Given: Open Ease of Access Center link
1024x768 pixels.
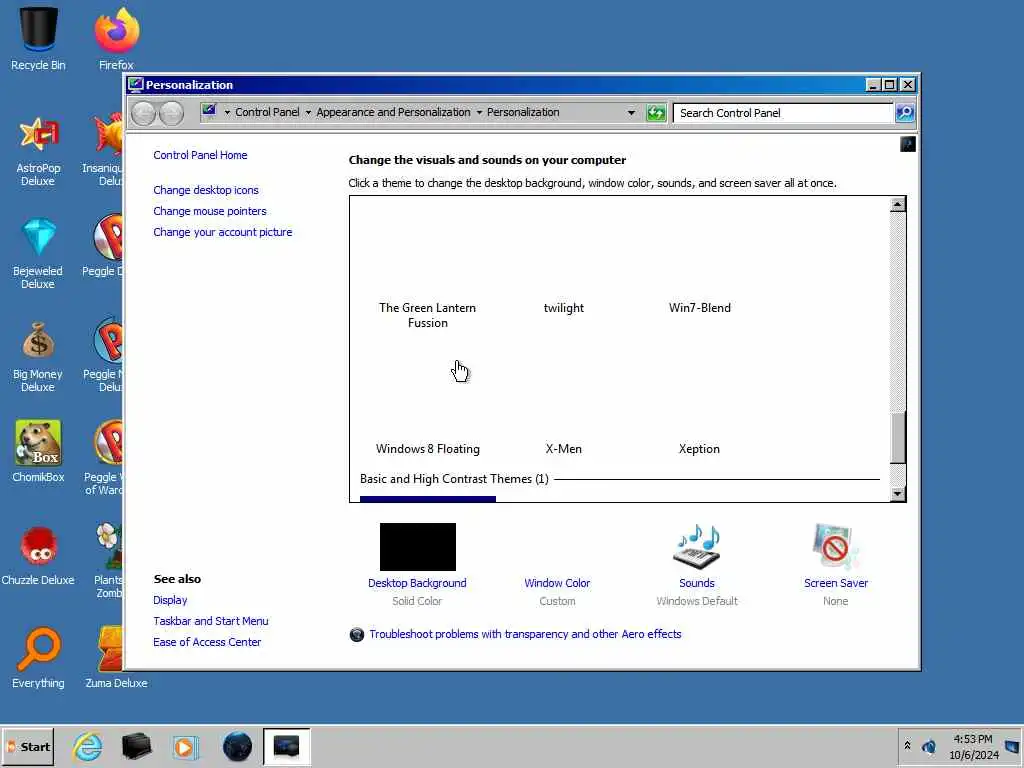Looking at the screenshot, I should (x=207, y=642).
